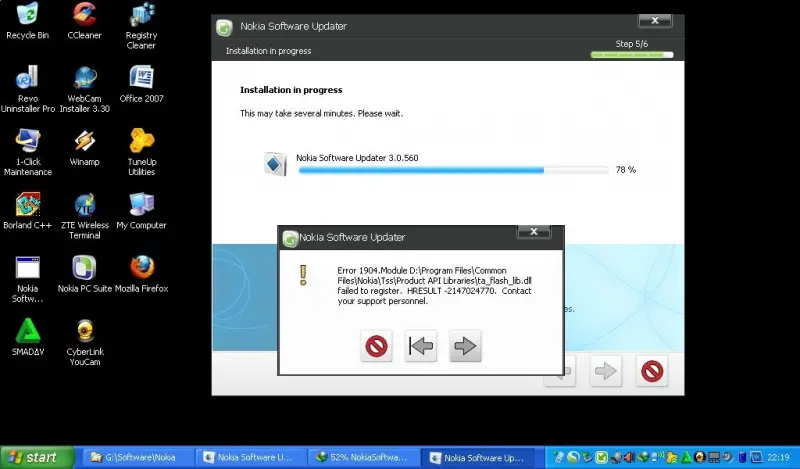Launch CCleaner from the desktop
800x469 pixels.
click(84, 21)
